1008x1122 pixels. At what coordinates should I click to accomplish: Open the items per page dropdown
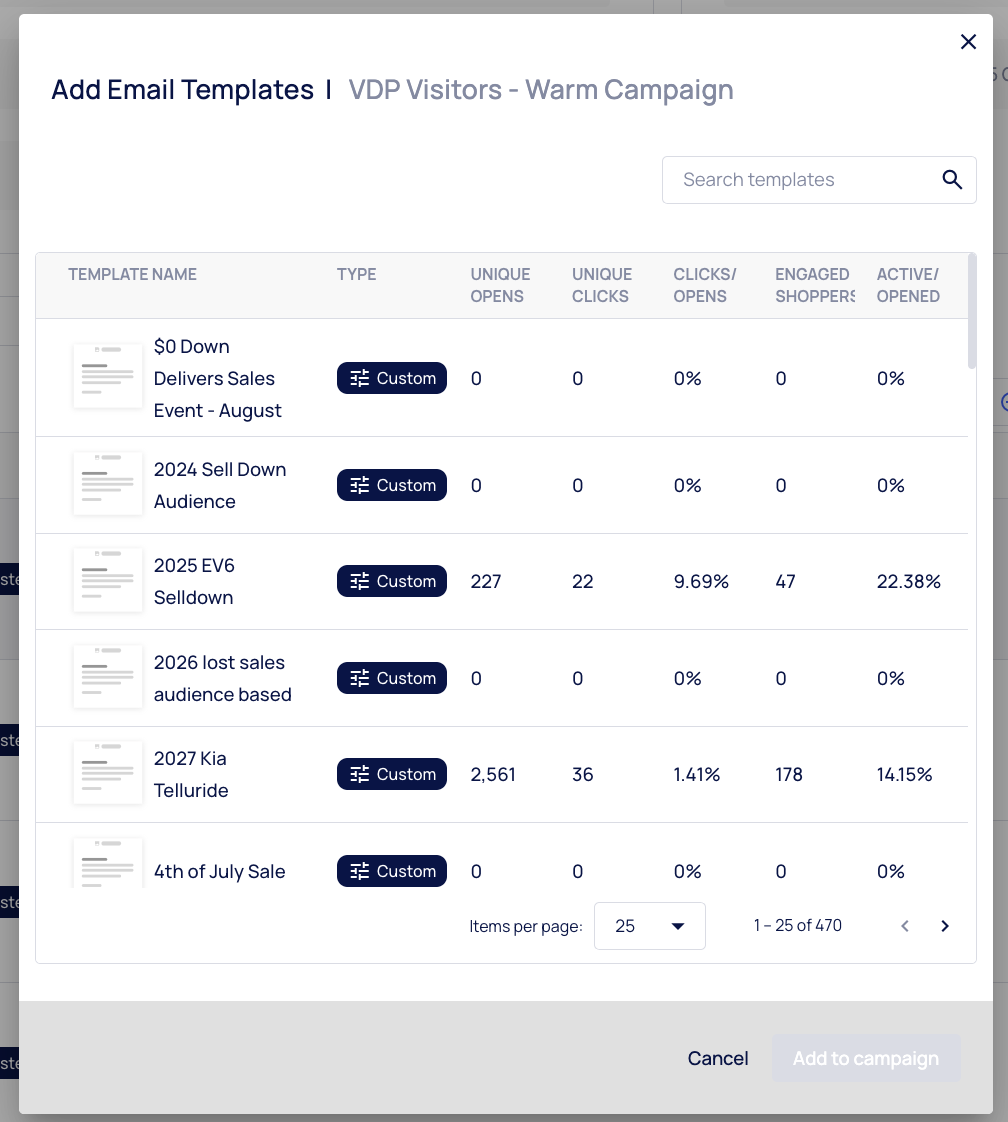click(649, 926)
